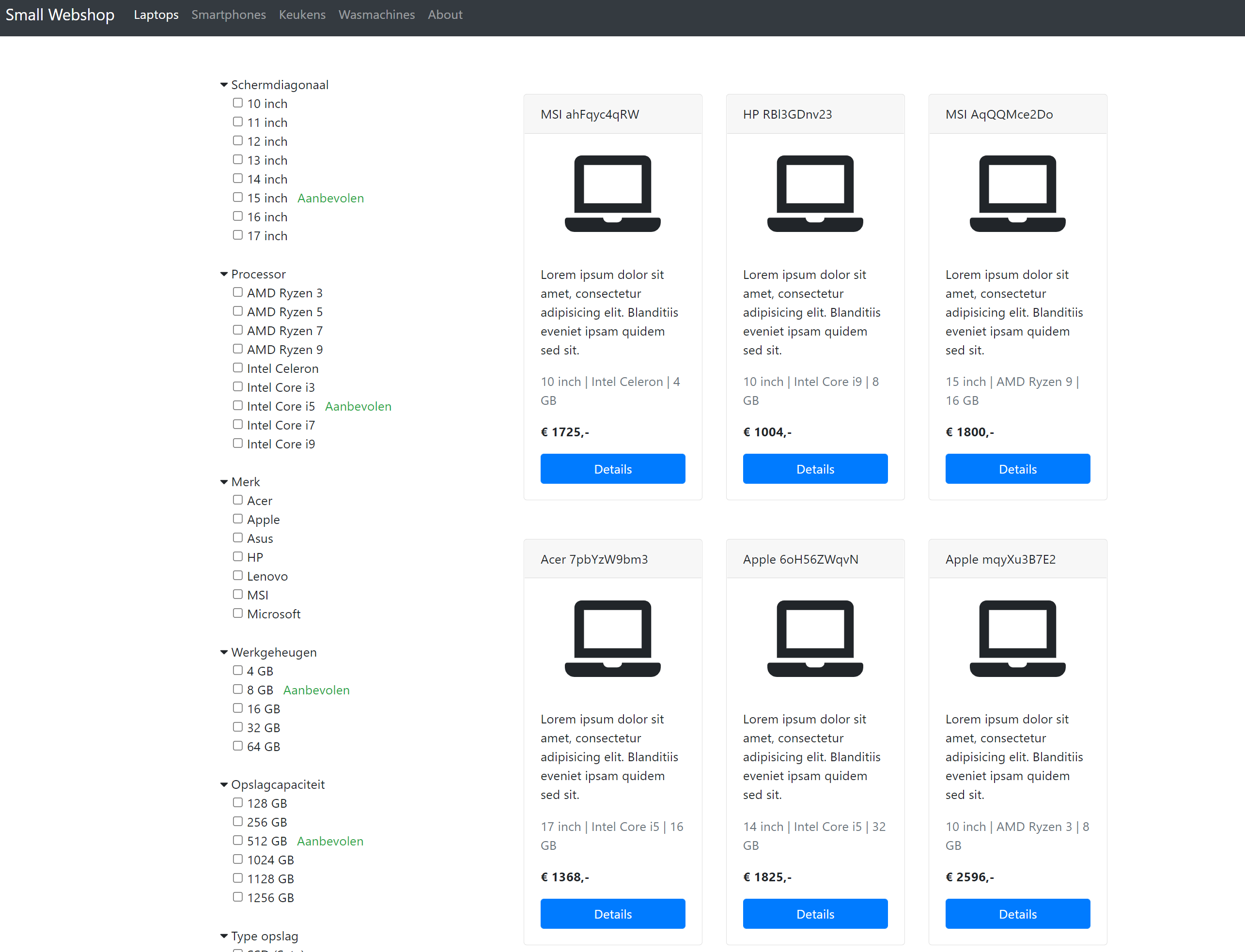1245x952 pixels.
Task: Click the laptop icon on MSI AqQQMce2Do card
Action: pyautogui.click(x=1017, y=193)
